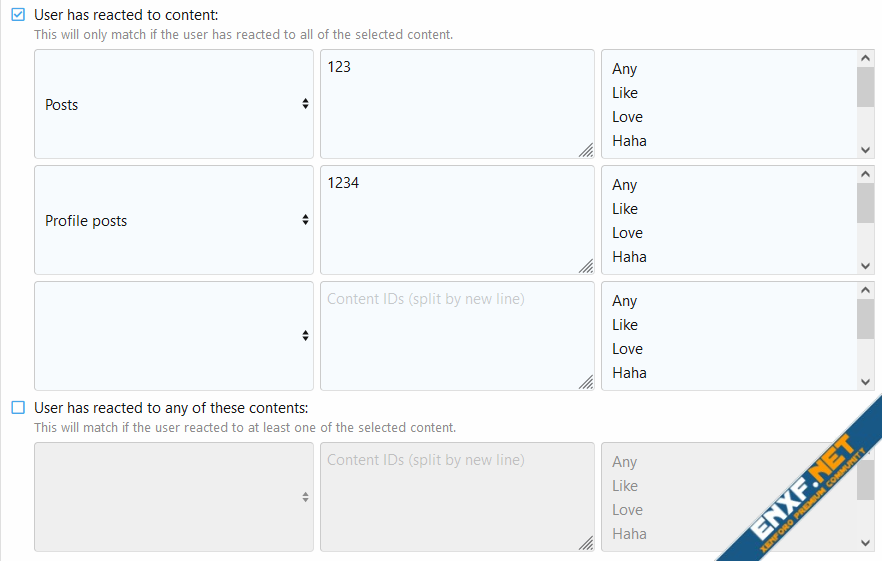Image resolution: width=882 pixels, height=561 pixels.
Task: Select 'Love' reaction in the Posts row
Action: (627, 117)
